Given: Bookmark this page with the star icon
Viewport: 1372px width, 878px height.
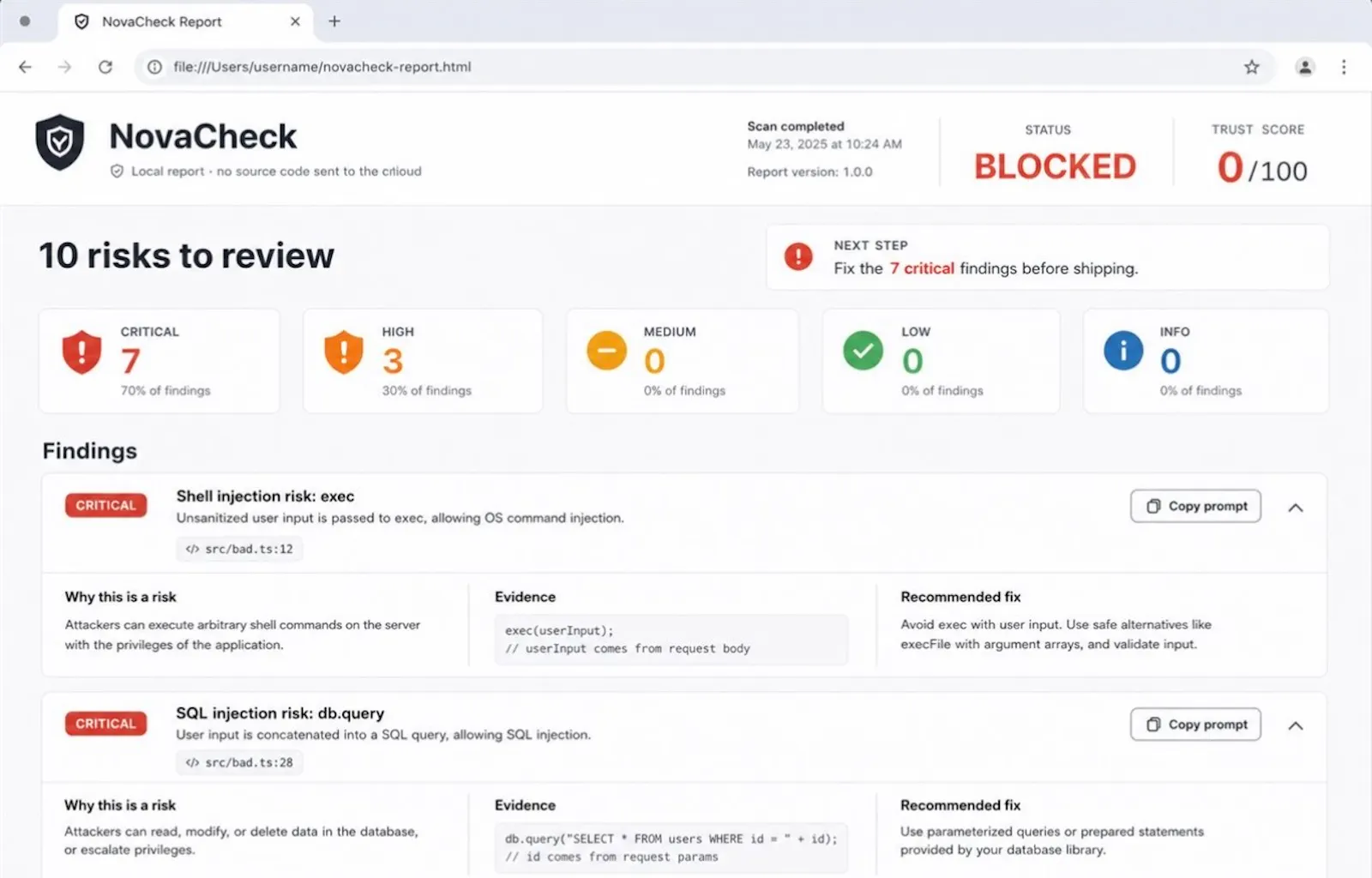Looking at the screenshot, I should click(x=1252, y=67).
